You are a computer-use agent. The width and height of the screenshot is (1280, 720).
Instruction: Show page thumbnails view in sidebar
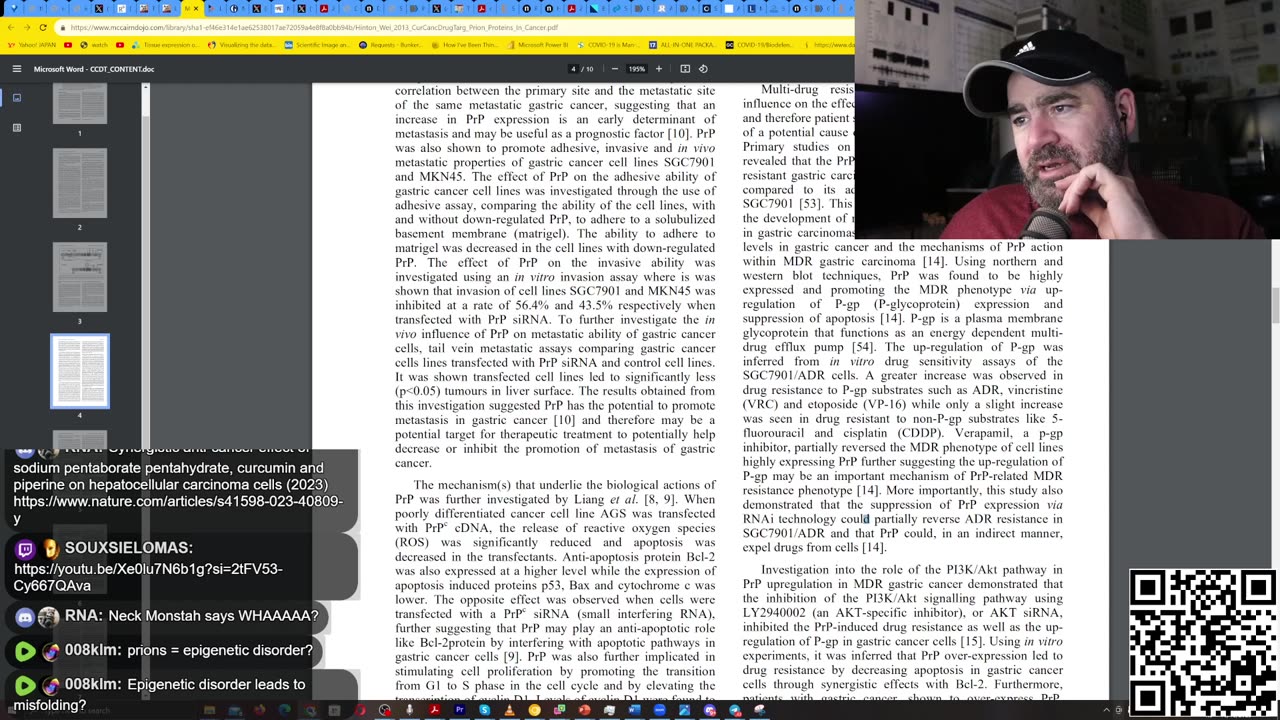tap(17, 98)
